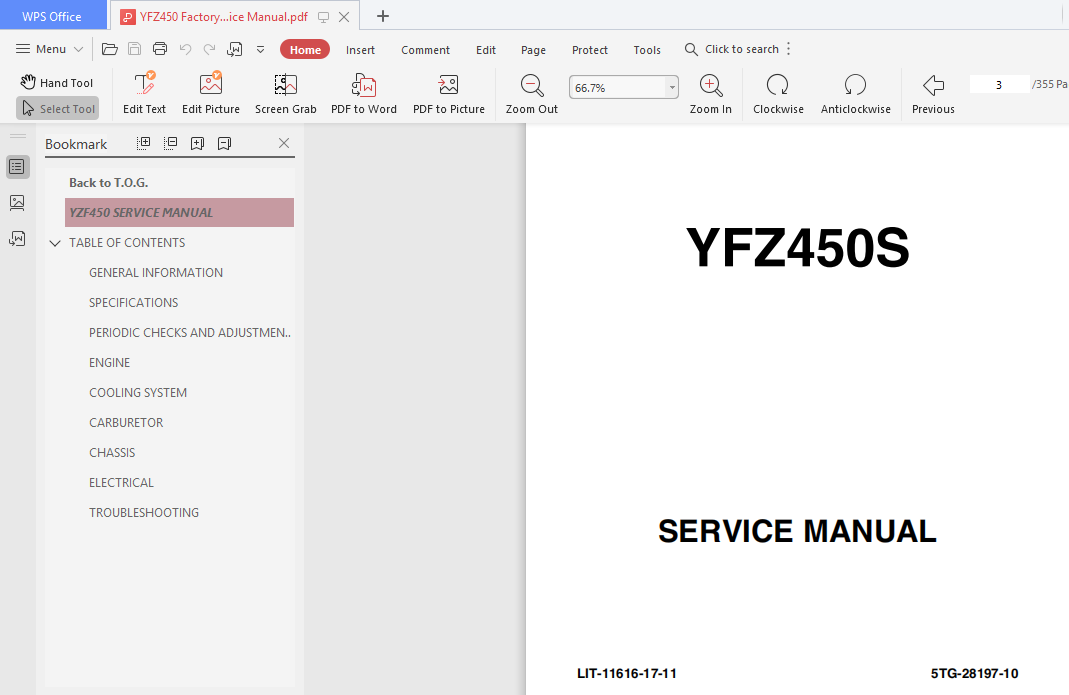Switch to the Insert ribbon tab
This screenshot has height=695, width=1069.
pos(360,50)
